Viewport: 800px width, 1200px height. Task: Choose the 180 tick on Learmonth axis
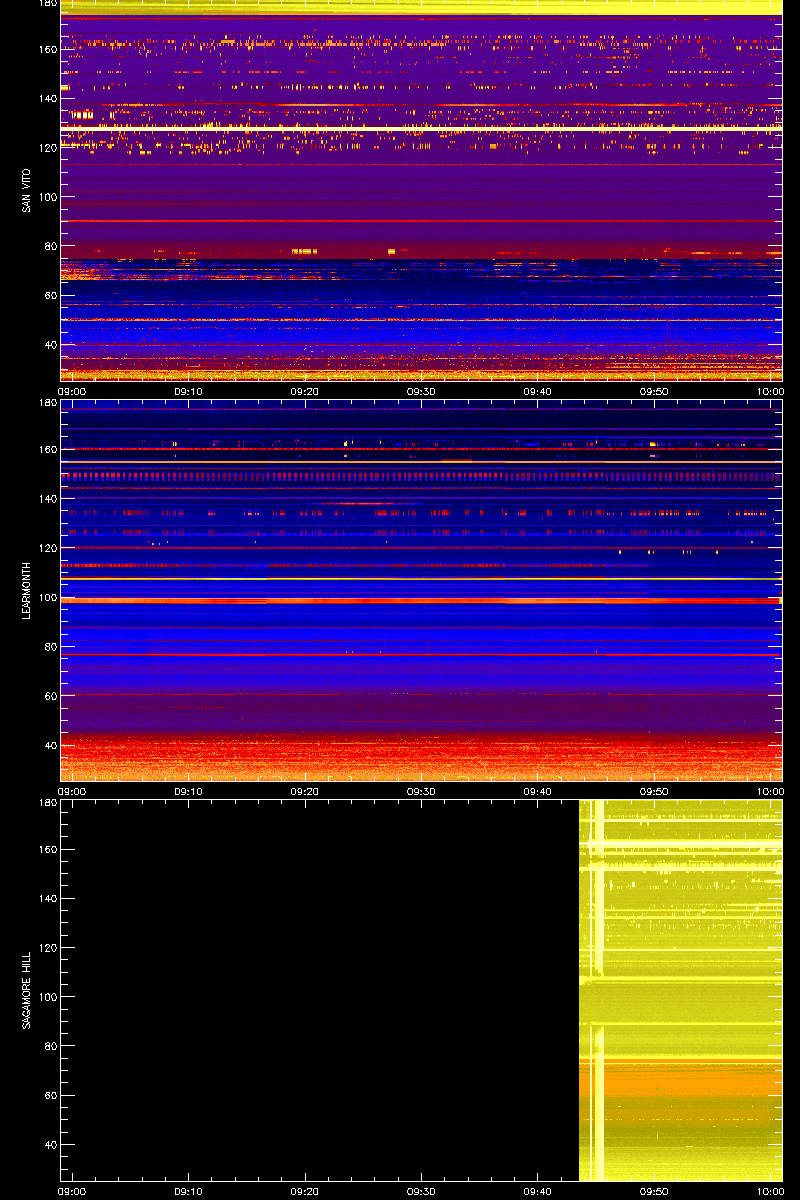[x=46, y=403]
